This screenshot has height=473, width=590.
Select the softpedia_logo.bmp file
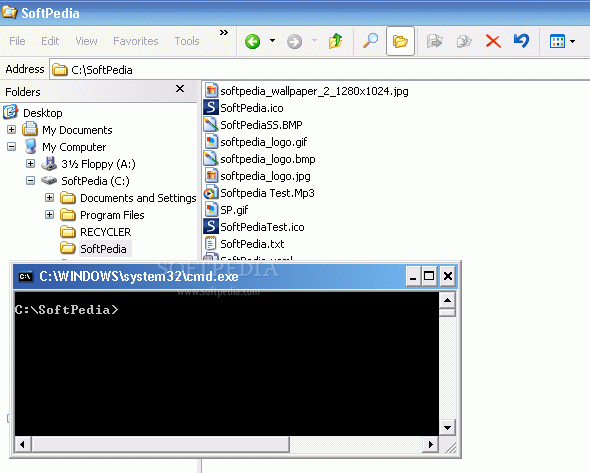tap(268, 159)
